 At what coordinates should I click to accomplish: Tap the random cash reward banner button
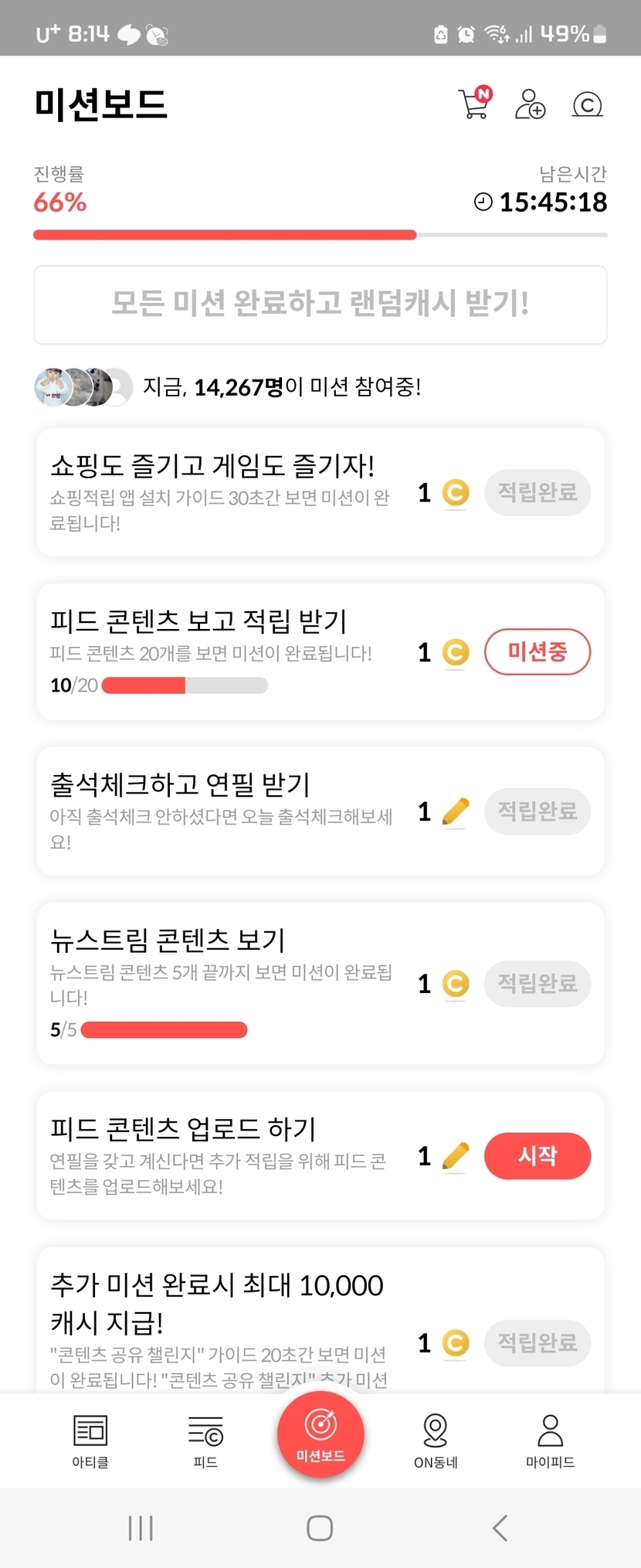(x=320, y=304)
